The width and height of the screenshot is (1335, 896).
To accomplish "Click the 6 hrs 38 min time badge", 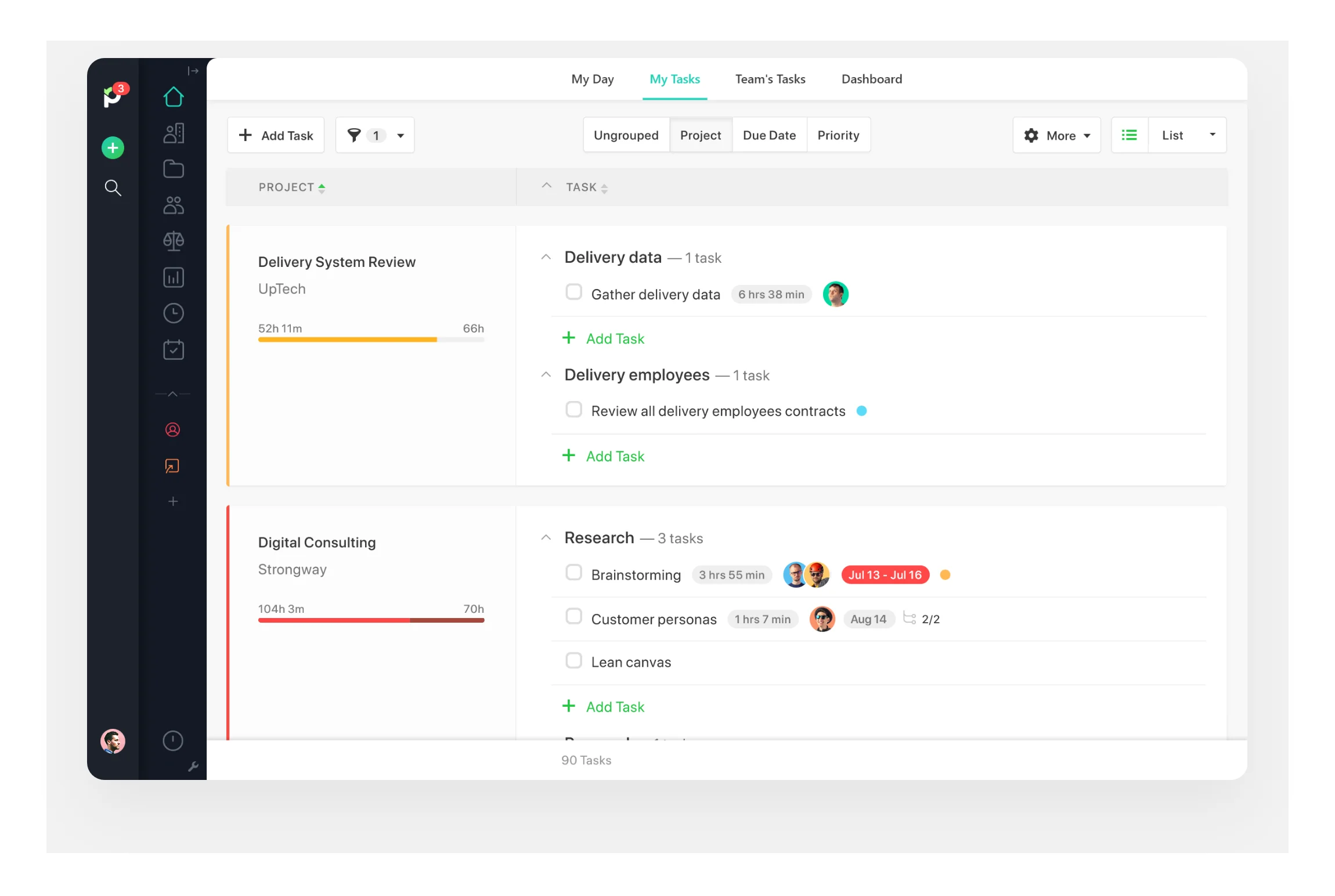I will pos(771,294).
